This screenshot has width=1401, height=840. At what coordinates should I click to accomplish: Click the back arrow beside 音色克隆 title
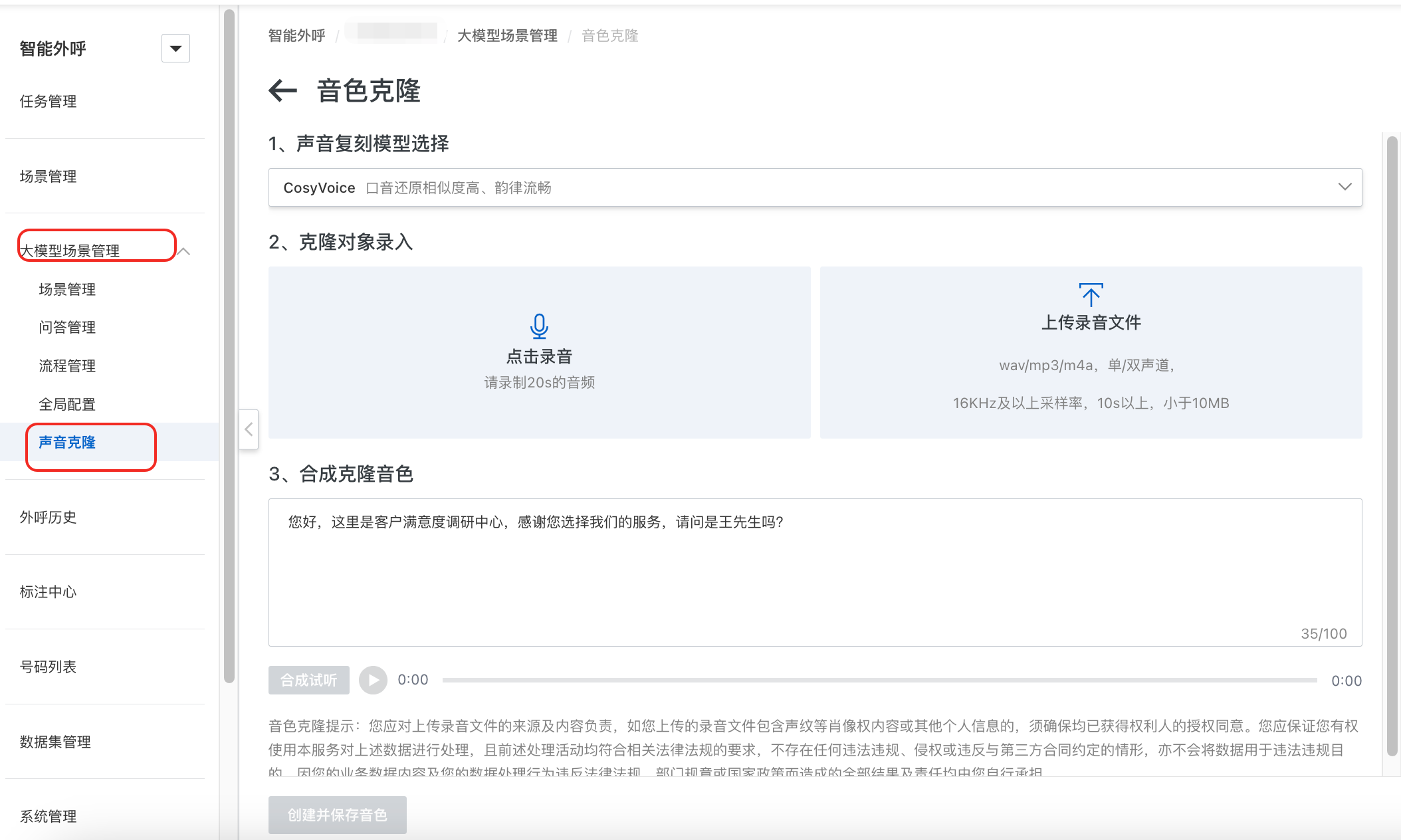click(x=282, y=90)
